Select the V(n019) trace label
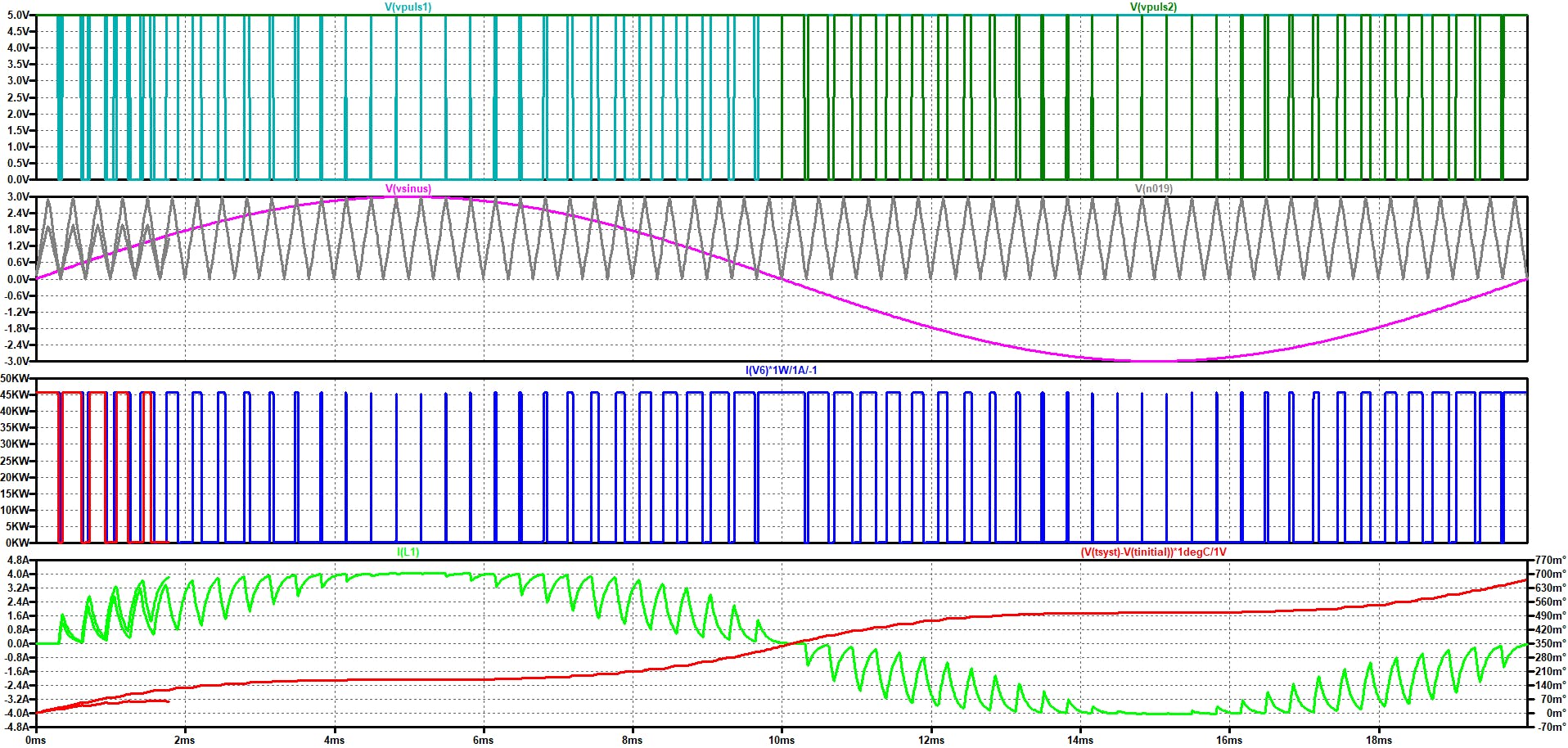Viewport: 1568px width, 748px height. tap(1153, 188)
